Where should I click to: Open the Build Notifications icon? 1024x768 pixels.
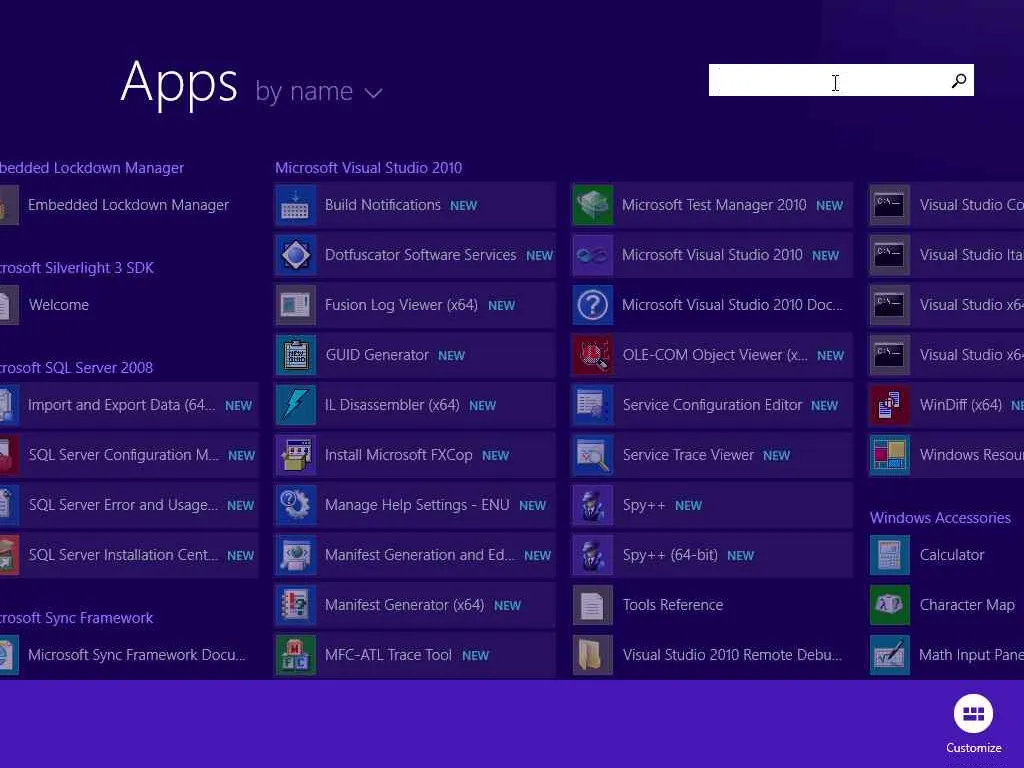[x=295, y=205]
